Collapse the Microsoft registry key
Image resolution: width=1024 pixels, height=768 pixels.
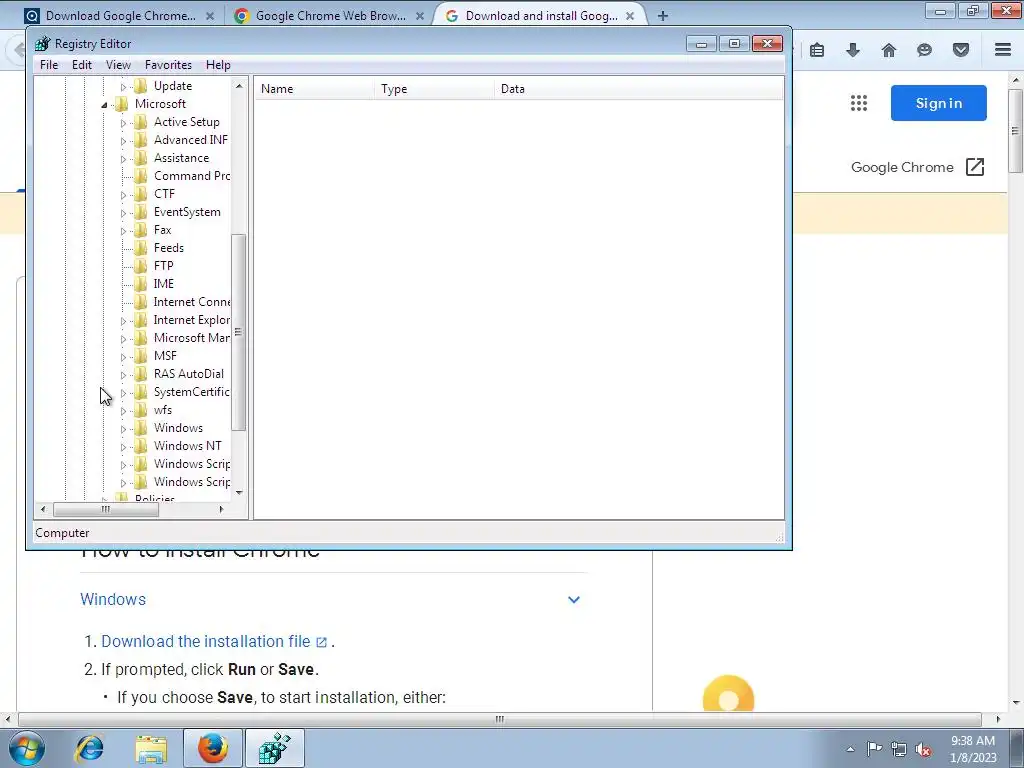tap(104, 104)
